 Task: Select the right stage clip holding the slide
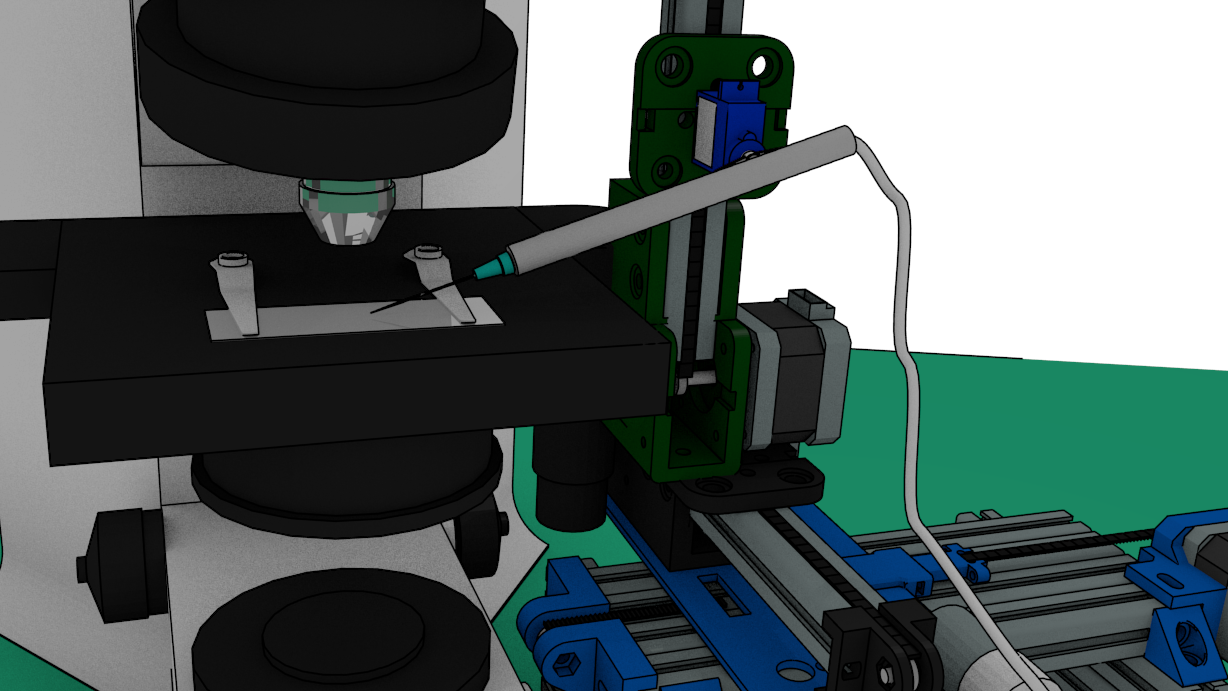pos(439,282)
